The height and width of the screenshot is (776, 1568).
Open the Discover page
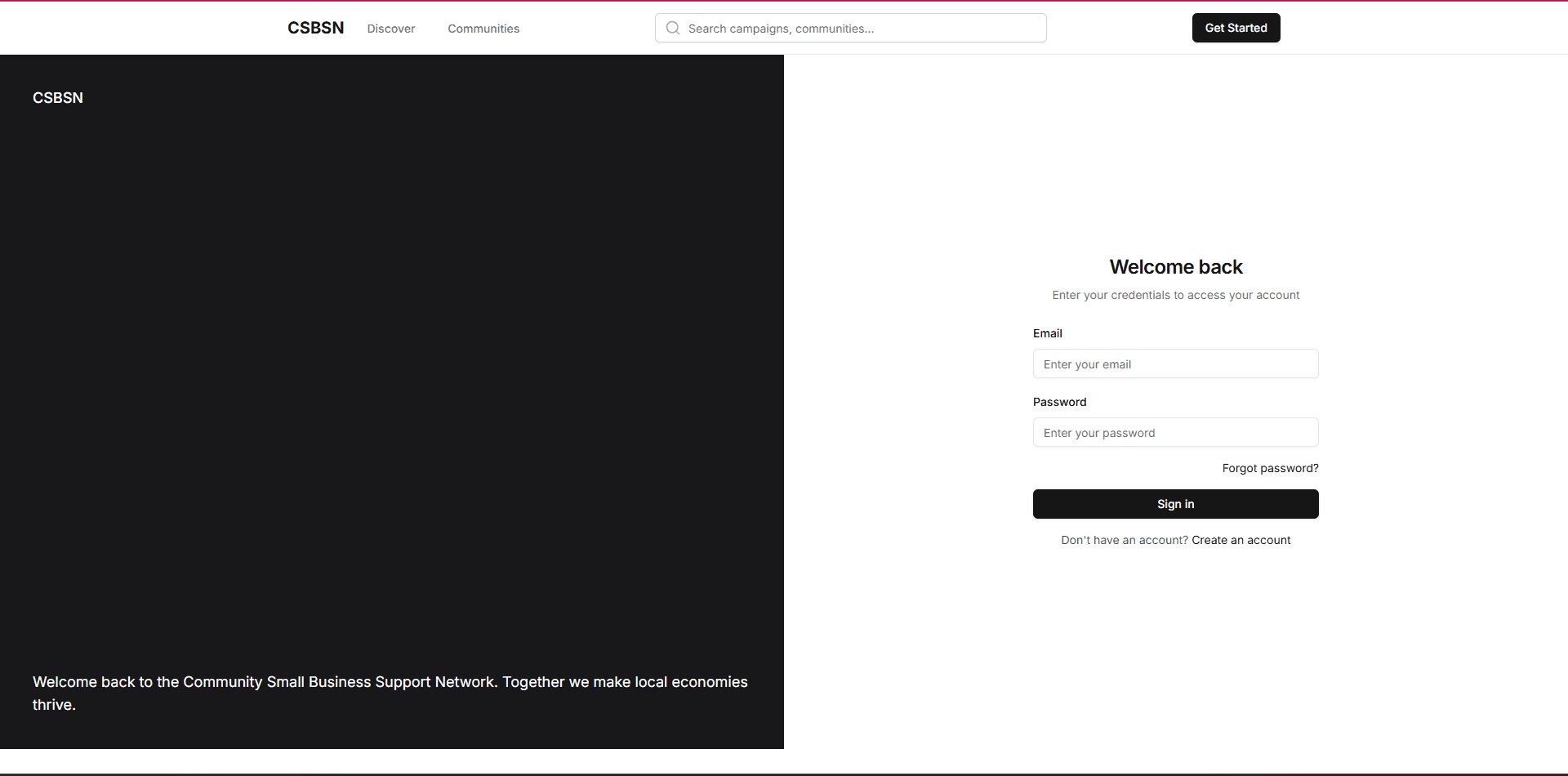pyautogui.click(x=391, y=29)
